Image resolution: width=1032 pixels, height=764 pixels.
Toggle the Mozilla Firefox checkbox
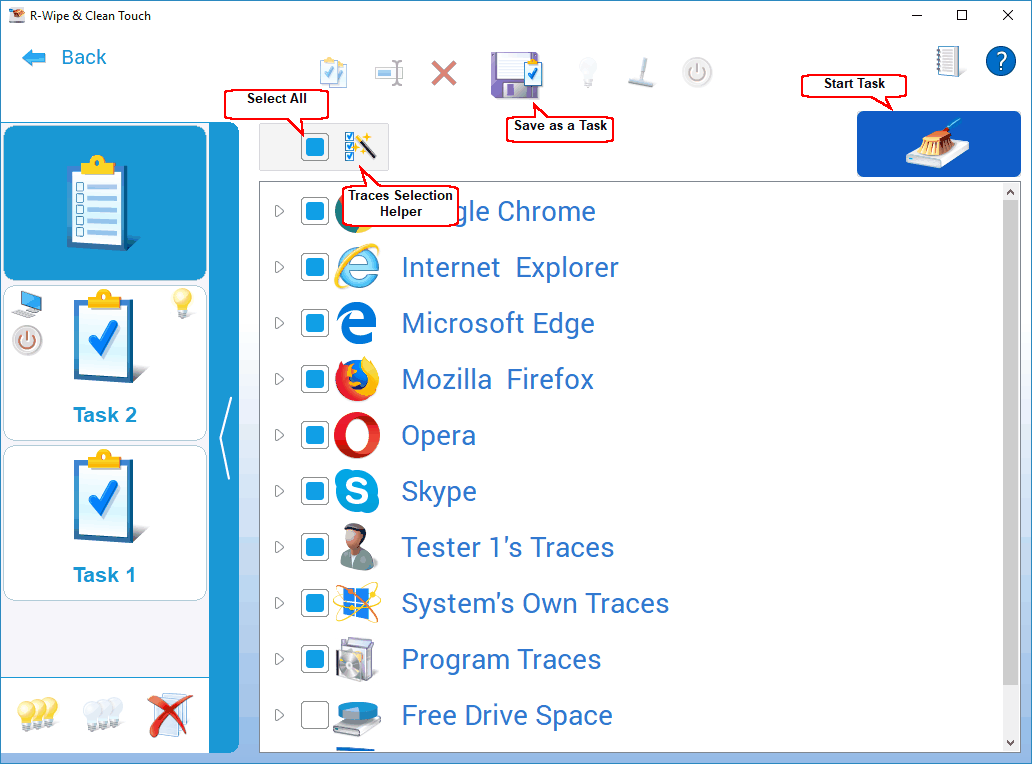click(315, 379)
